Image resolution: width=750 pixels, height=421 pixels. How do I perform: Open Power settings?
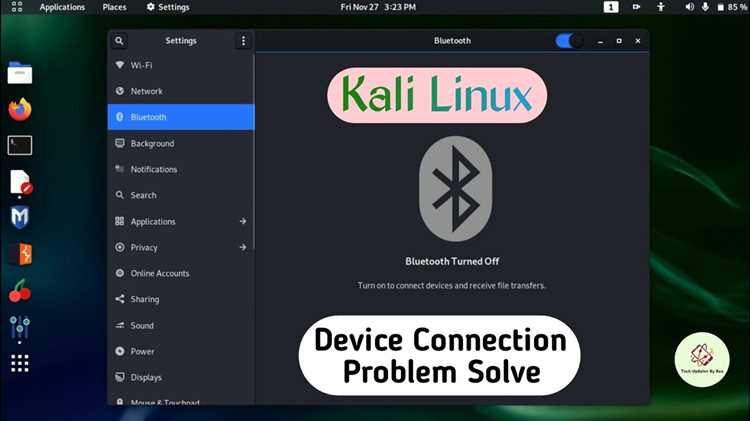coord(181,351)
